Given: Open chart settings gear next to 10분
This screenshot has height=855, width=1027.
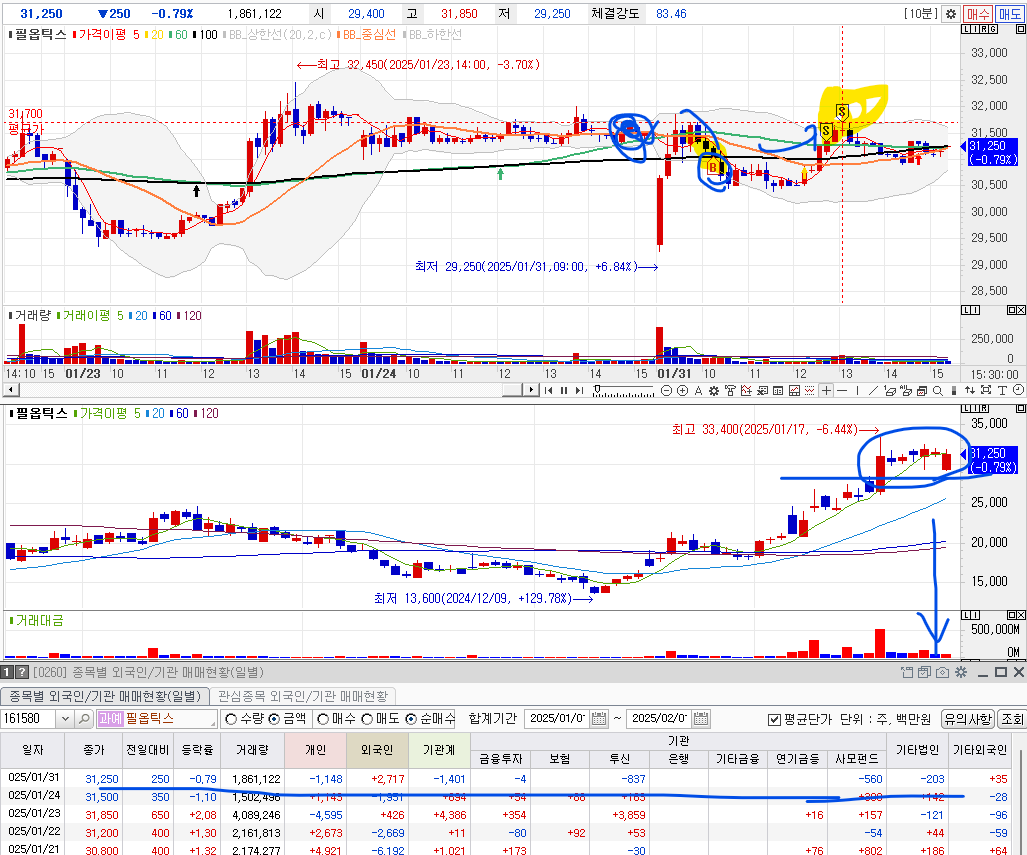Looking at the screenshot, I should pyautogui.click(x=951, y=14).
